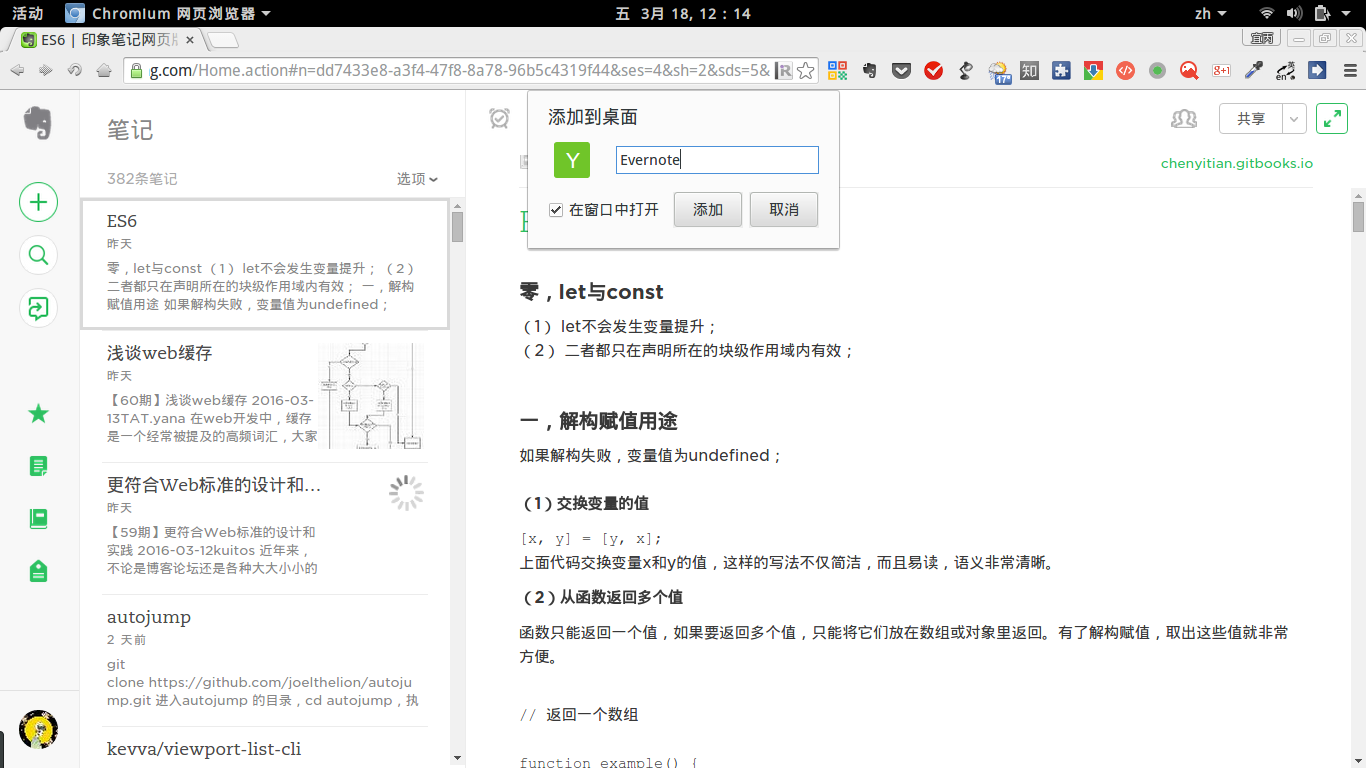Open the 浅谈web缓存 note
This screenshot has height=768, width=1366.
coord(265,396)
